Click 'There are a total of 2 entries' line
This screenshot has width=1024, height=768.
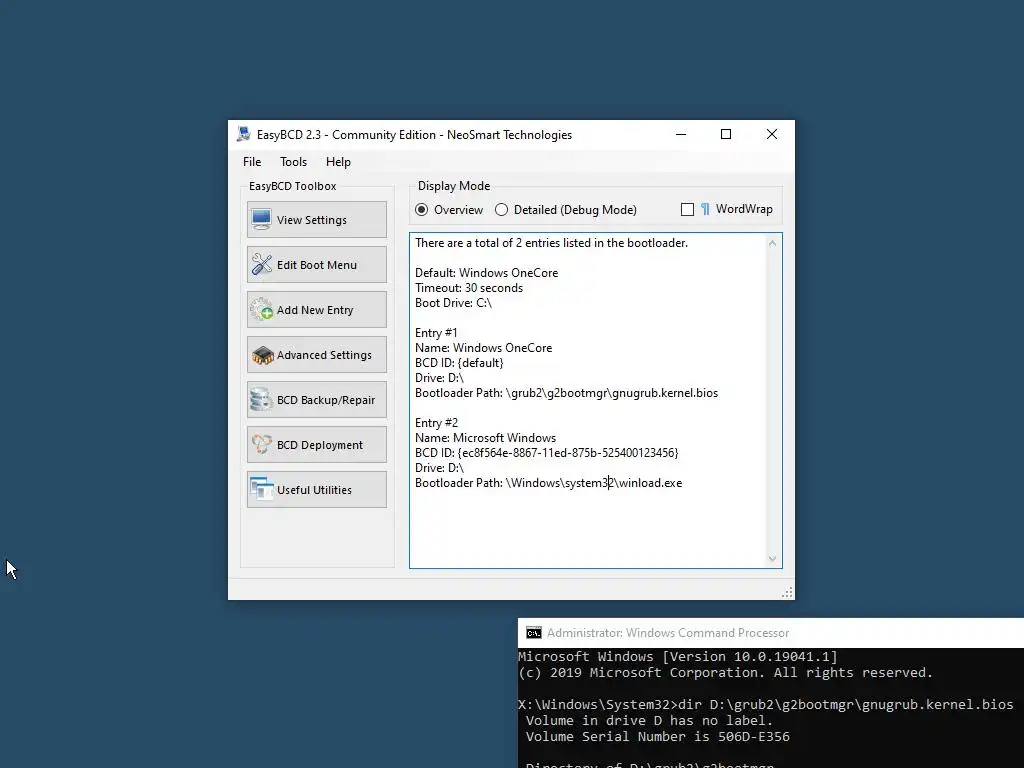coord(551,243)
